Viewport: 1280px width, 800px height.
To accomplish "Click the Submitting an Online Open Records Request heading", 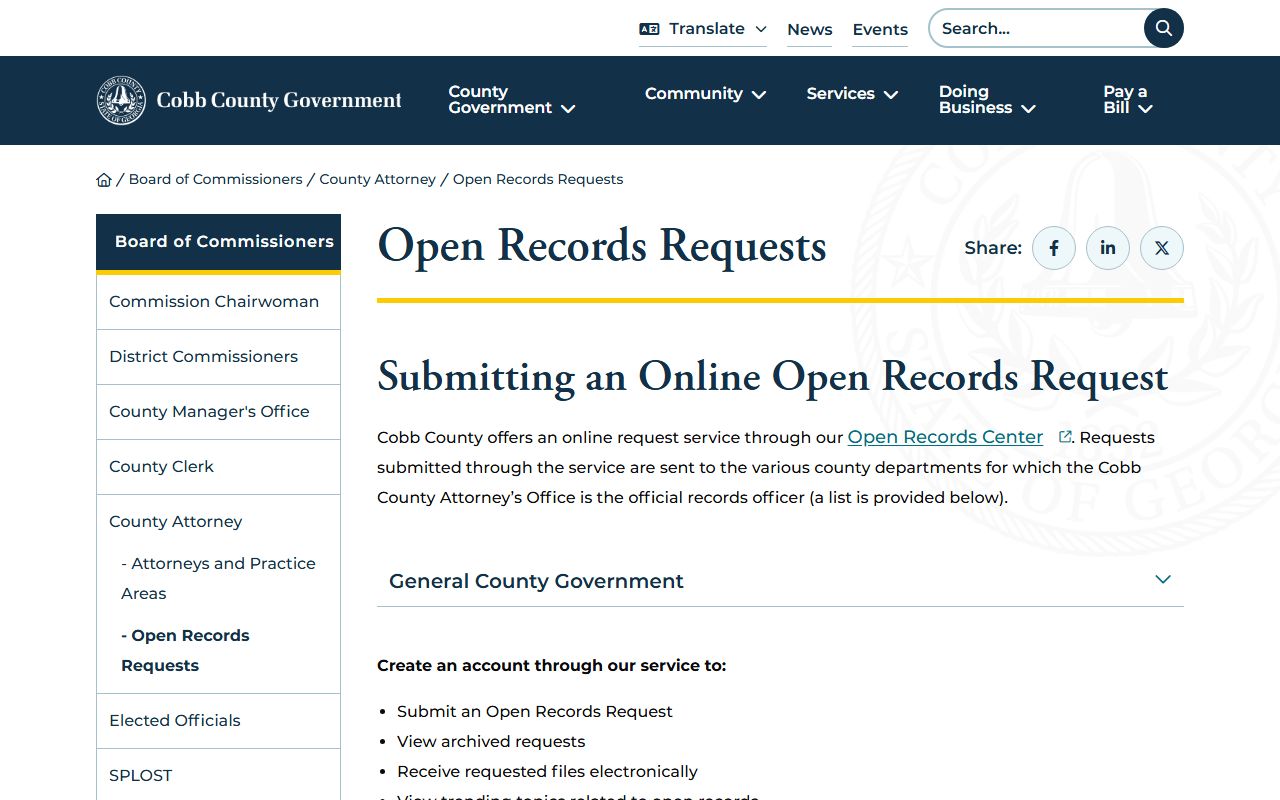I will point(772,377).
